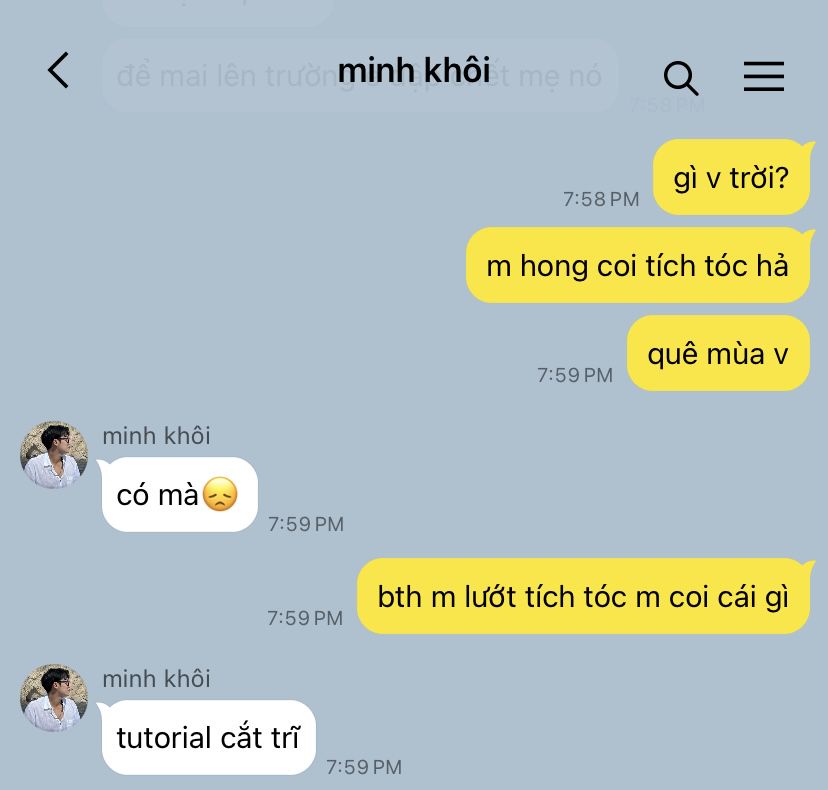Select the 'm hong coi tích tóc hả' bubble

tap(638, 265)
